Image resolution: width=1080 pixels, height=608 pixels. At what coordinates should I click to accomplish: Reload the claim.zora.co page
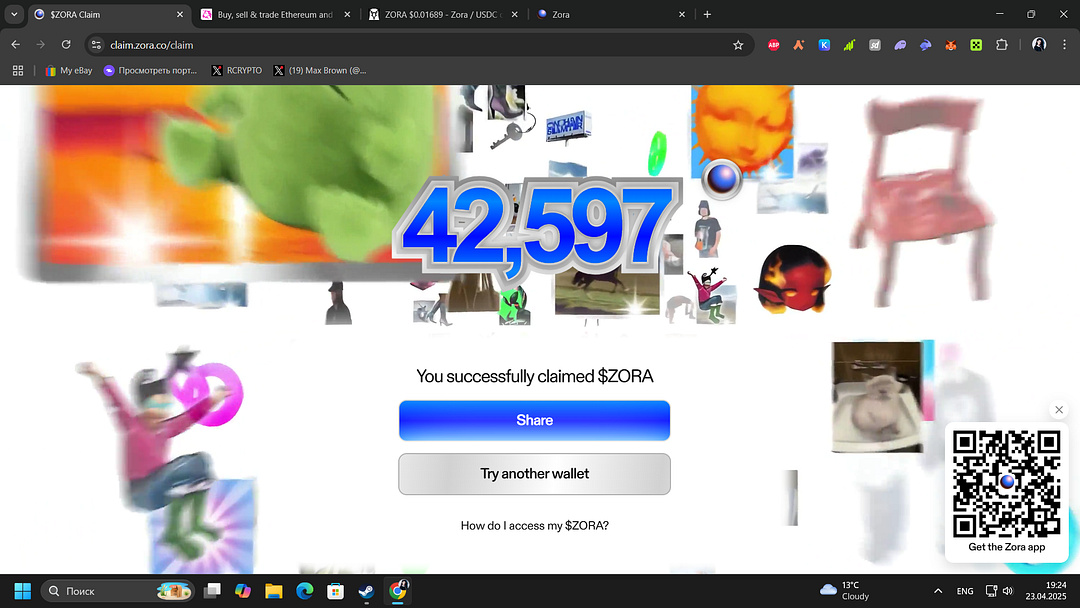click(66, 45)
